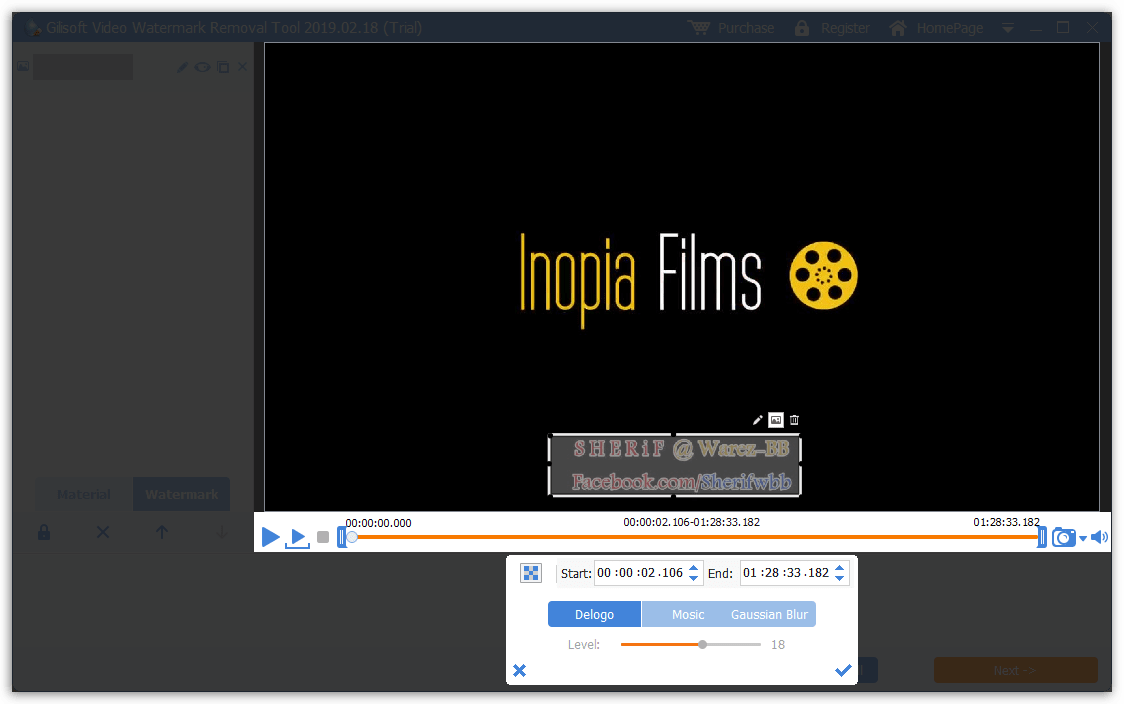Confirm settings with the blue checkmark

[843, 670]
